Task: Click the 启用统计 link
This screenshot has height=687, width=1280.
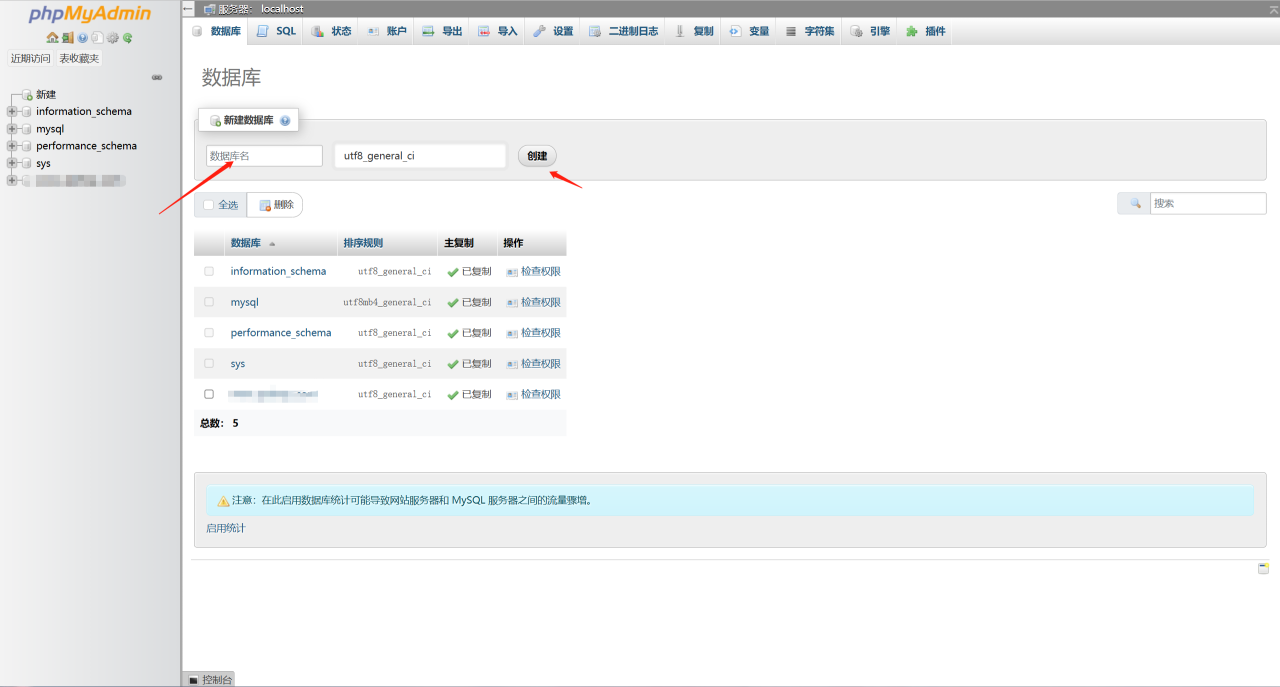Action: tap(226, 528)
